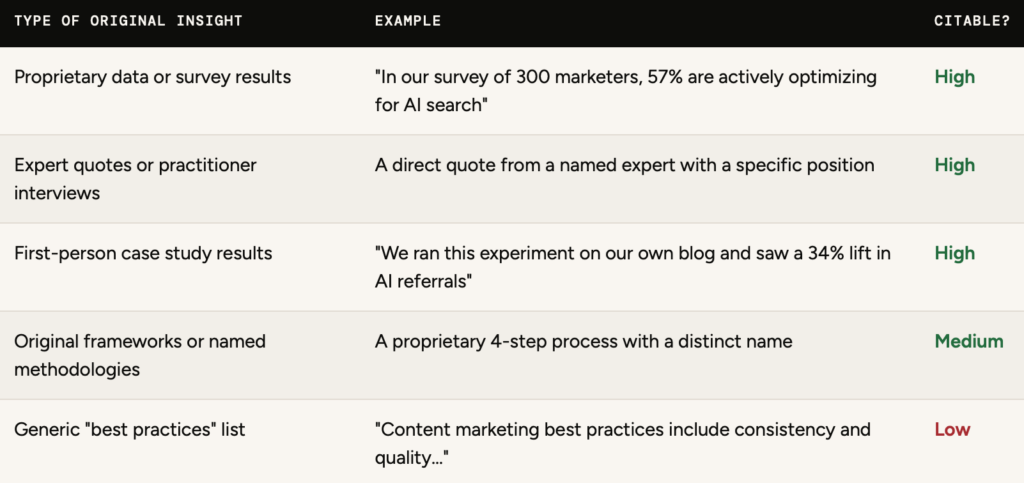
Task: Click the 'Citable?' column header
Action: pos(971,21)
